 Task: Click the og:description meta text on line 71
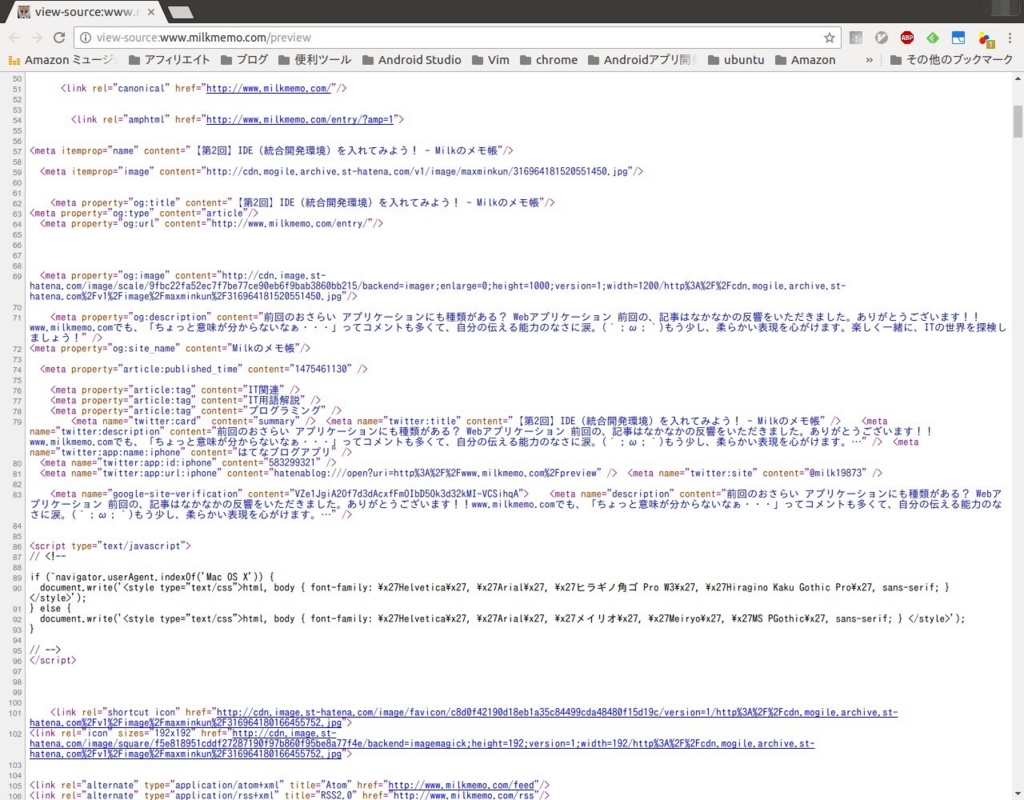pyautogui.click(x=518, y=328)
